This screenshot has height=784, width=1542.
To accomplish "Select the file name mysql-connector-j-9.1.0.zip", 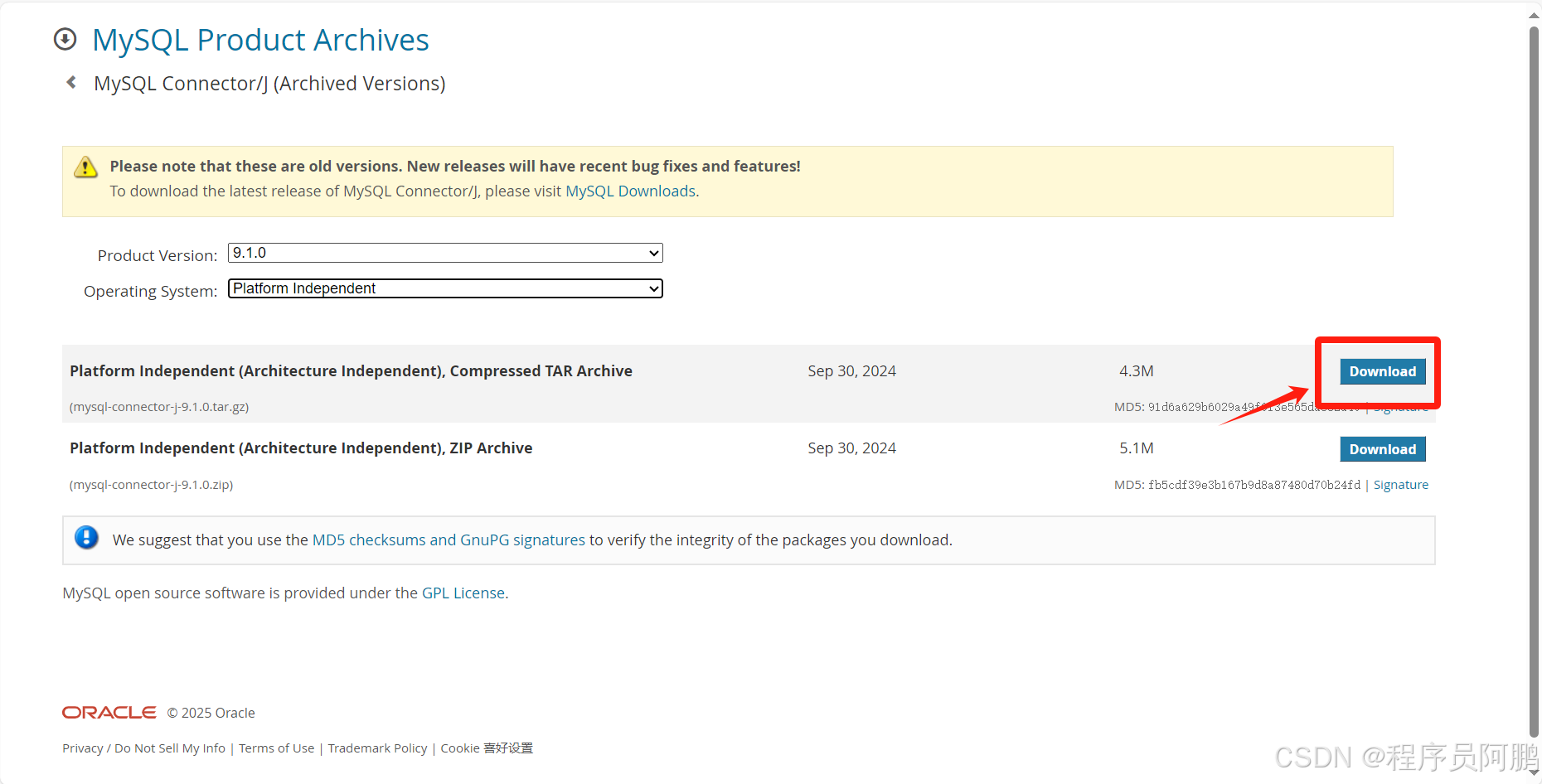I will (x=151, y=485).
